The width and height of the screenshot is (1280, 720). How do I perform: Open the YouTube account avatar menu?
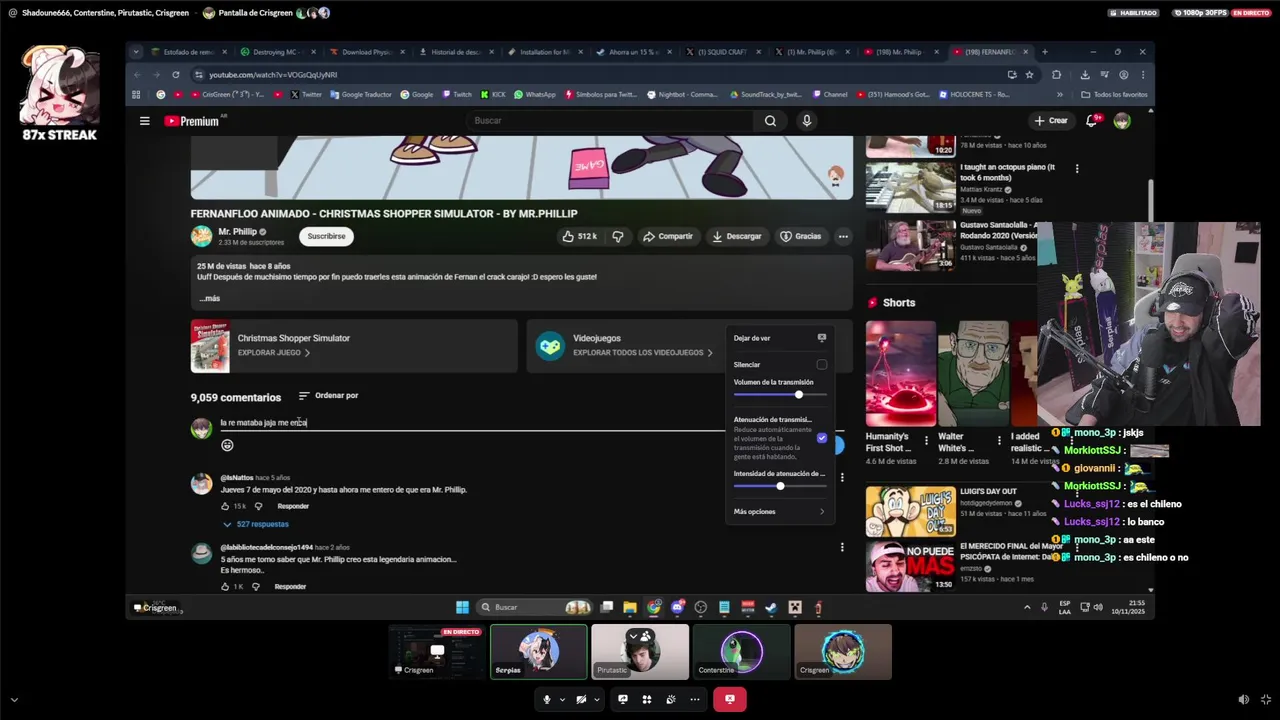pos(1122,121)
